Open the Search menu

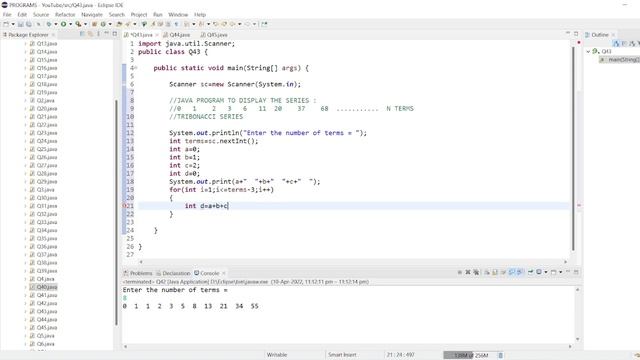coord(117,15)
